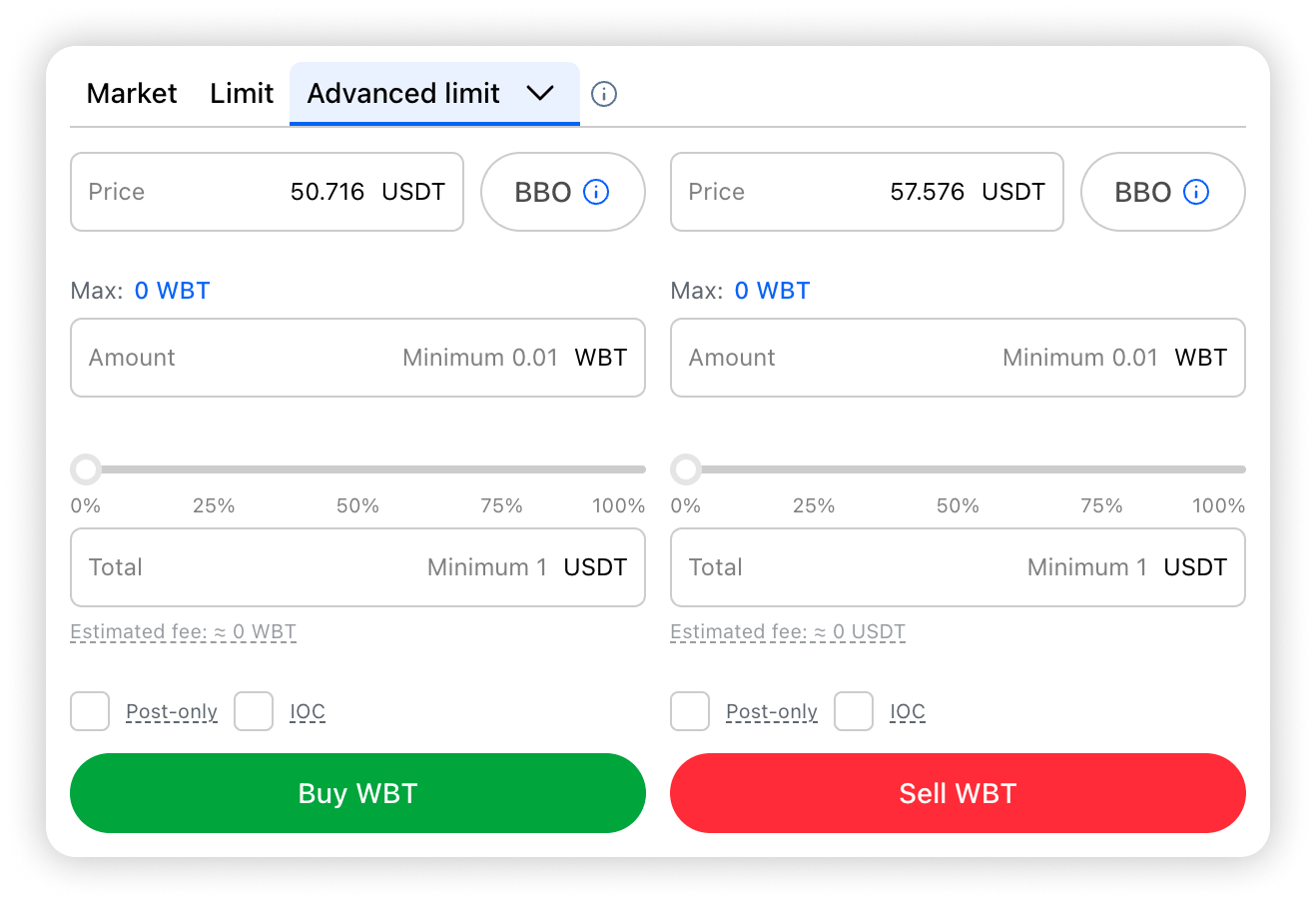1316x903 pixels.
Task: Enable the buy-side IOC checkbox
Action: tap(254, 711)
